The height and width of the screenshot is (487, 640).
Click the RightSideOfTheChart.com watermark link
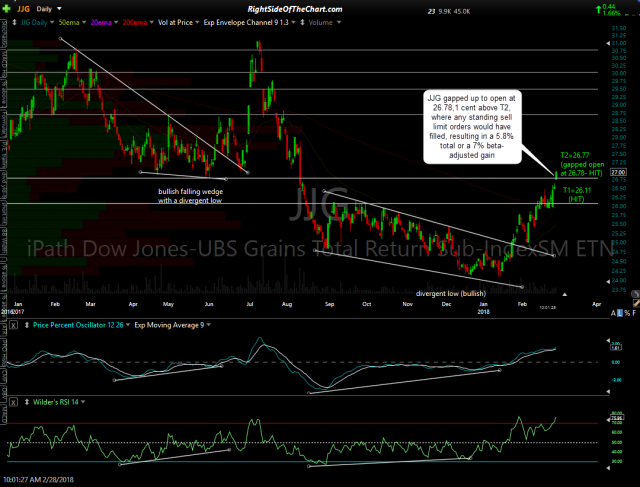pos(295,9)
